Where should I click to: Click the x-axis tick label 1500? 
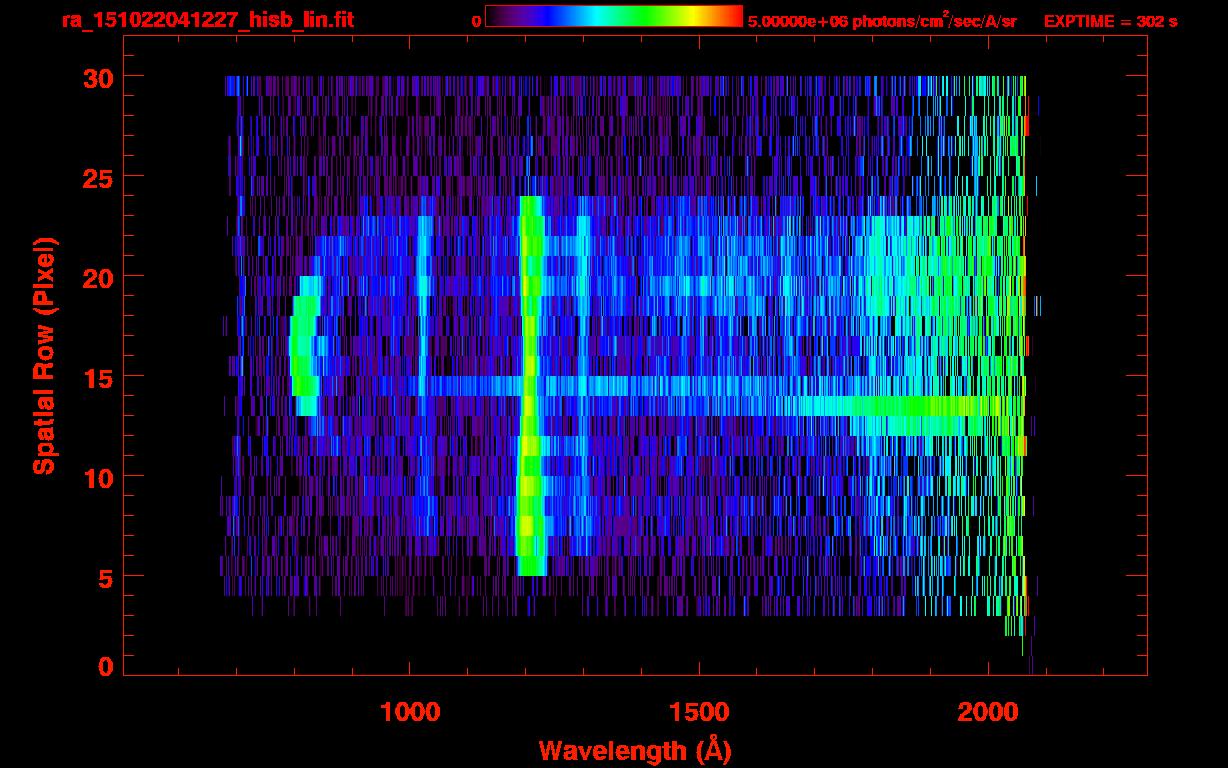click(699, 711)
